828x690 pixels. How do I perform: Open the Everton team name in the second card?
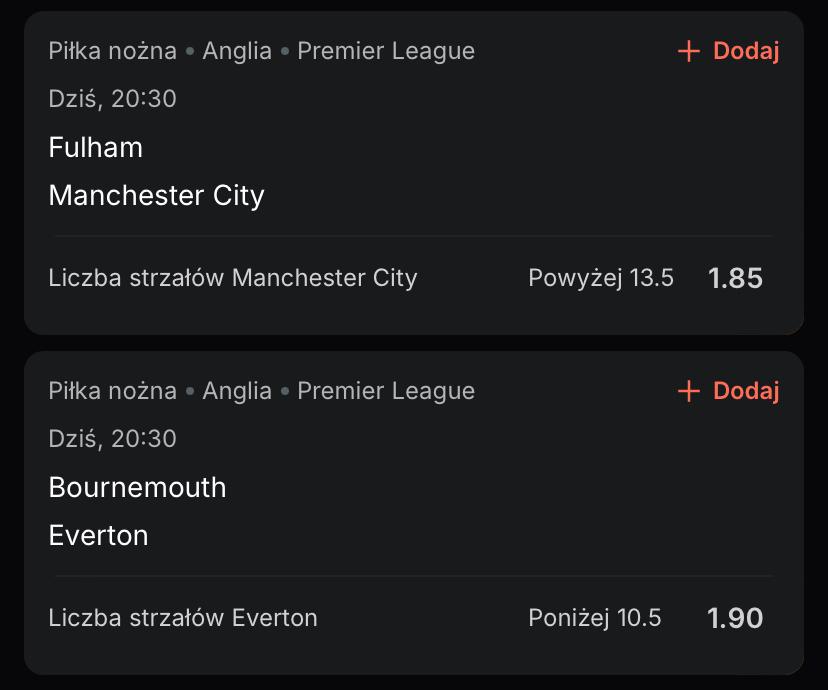click(98, 535)
